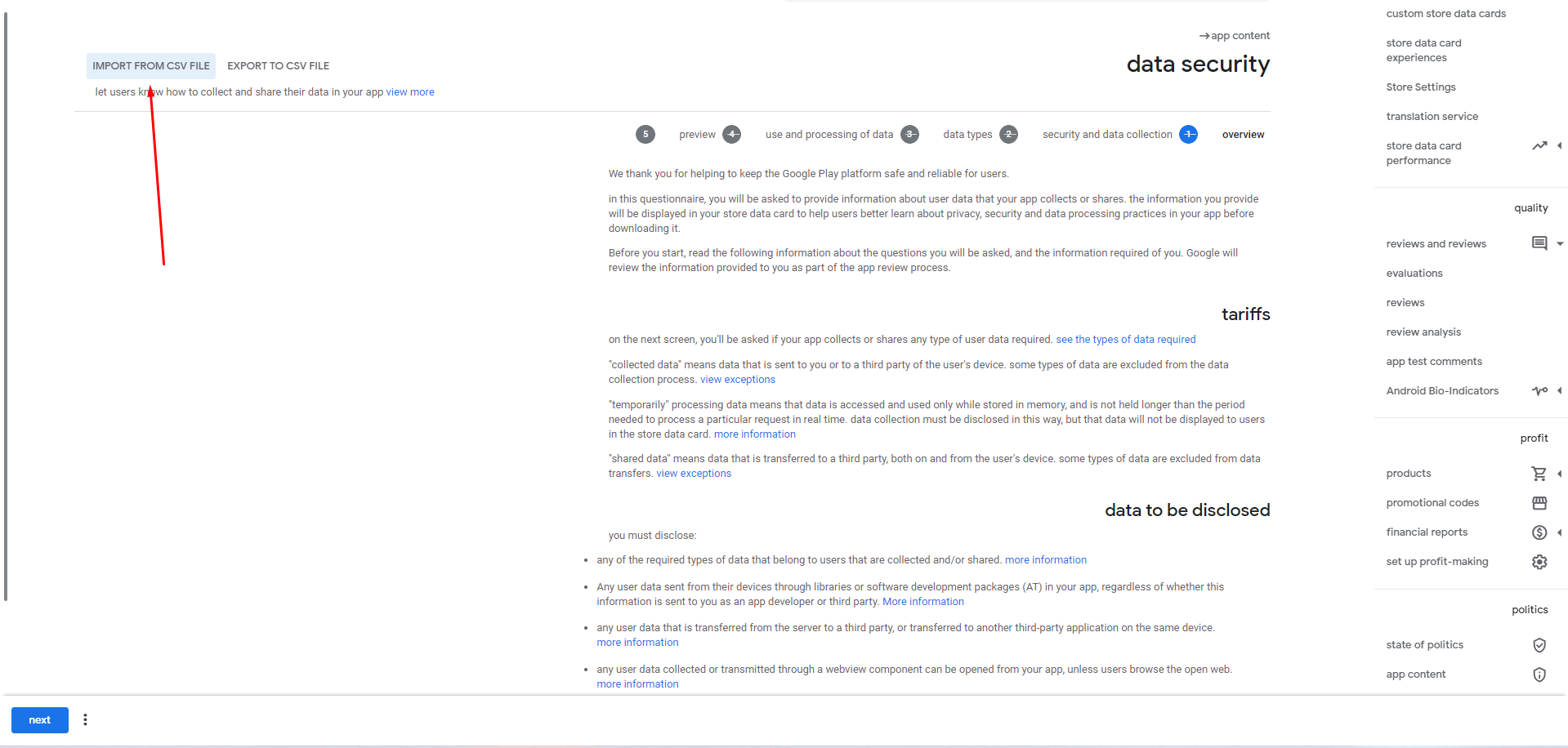Viewport: 1568px width, 748px height.
Task: Open translation service in sidebar
Action: tap(1432, 117)
